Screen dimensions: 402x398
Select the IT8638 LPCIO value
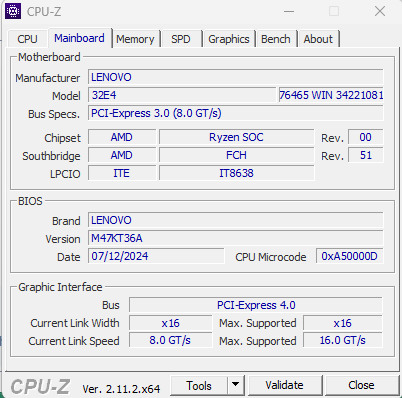[236, 173]
